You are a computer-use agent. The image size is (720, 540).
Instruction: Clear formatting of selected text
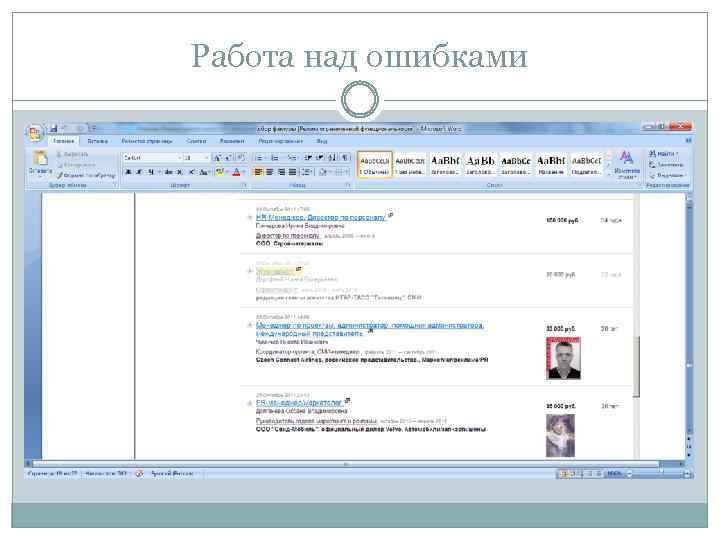242,158
